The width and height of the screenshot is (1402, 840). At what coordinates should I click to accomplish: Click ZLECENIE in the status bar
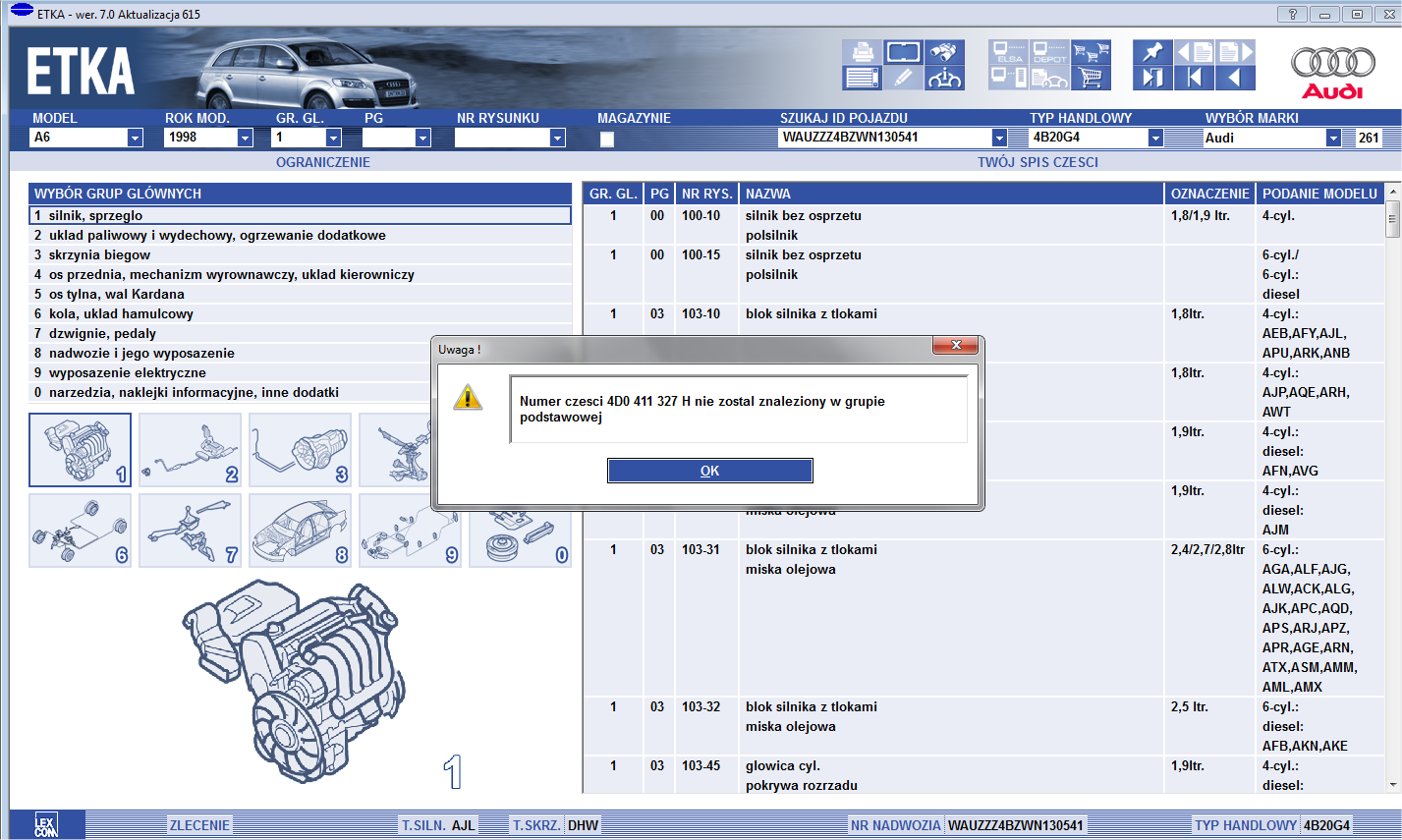point(199,825)
